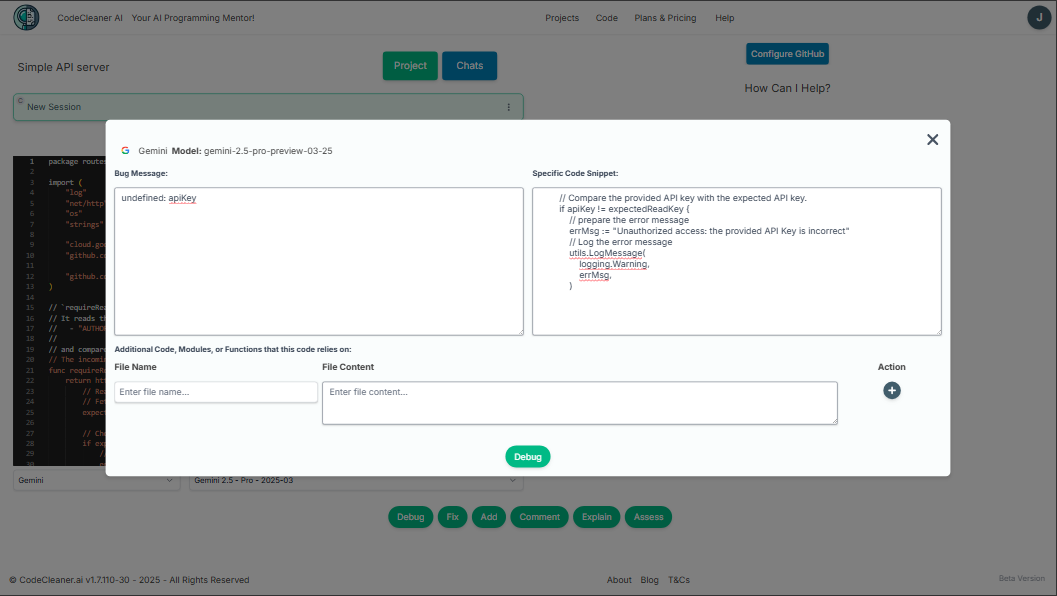Click Configure GitHub button
The image size is (1057, 596).
tap(787, 54)
